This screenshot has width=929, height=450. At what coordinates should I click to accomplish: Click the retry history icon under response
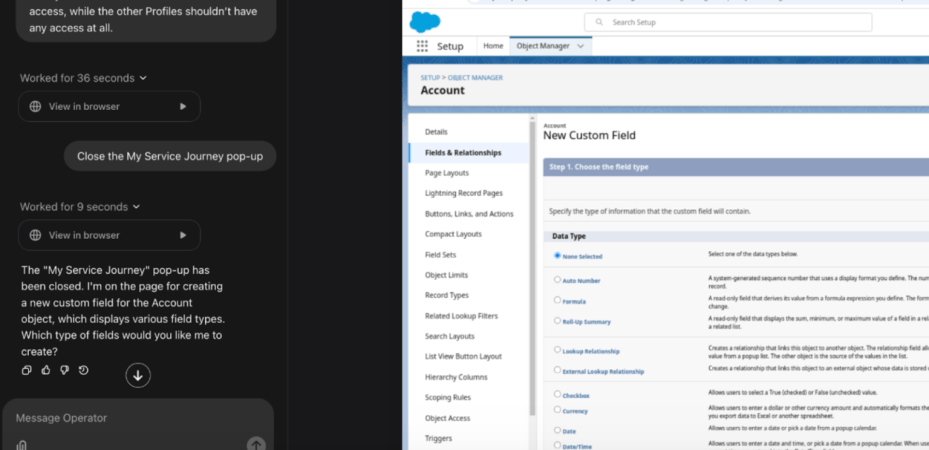[x=83, y=370]
